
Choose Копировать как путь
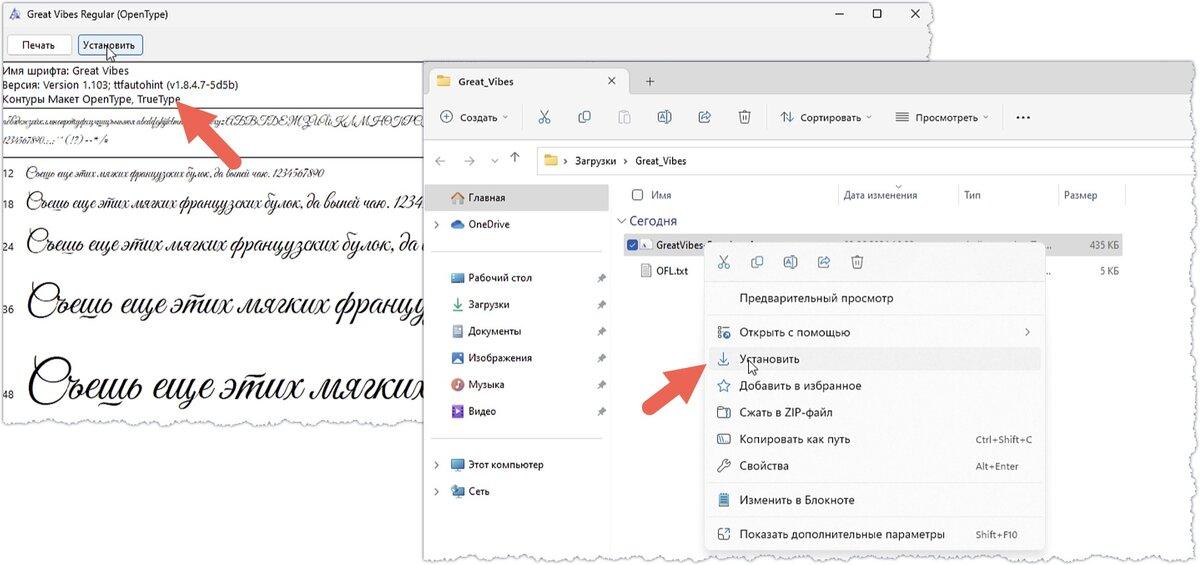tap(875, 439)
